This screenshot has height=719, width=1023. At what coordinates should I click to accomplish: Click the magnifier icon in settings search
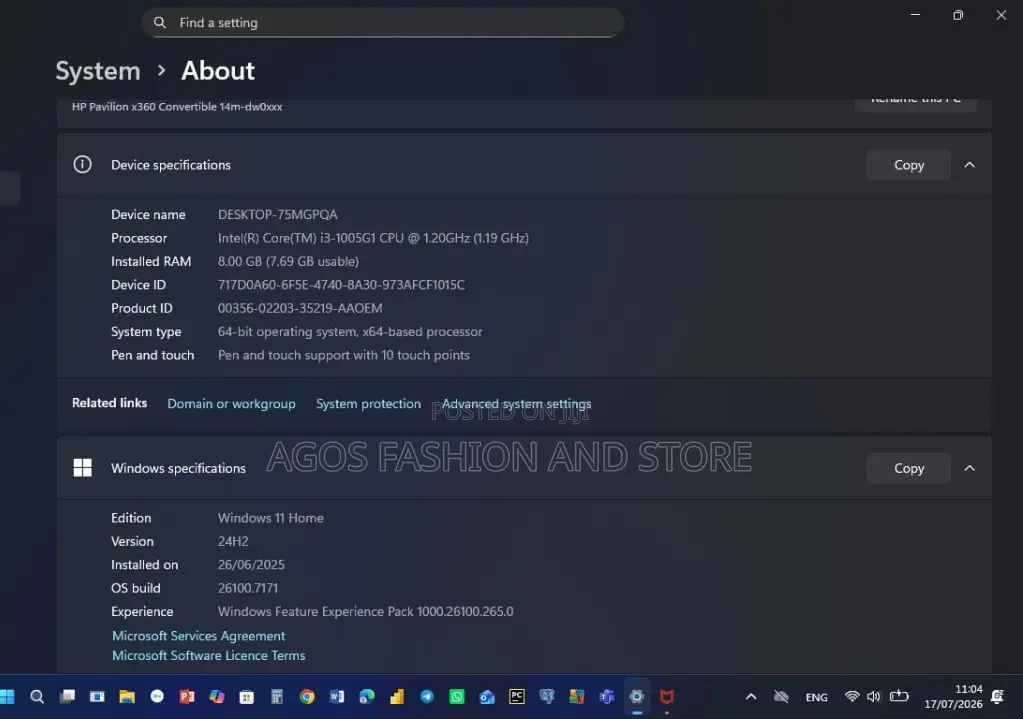point(160,23)
